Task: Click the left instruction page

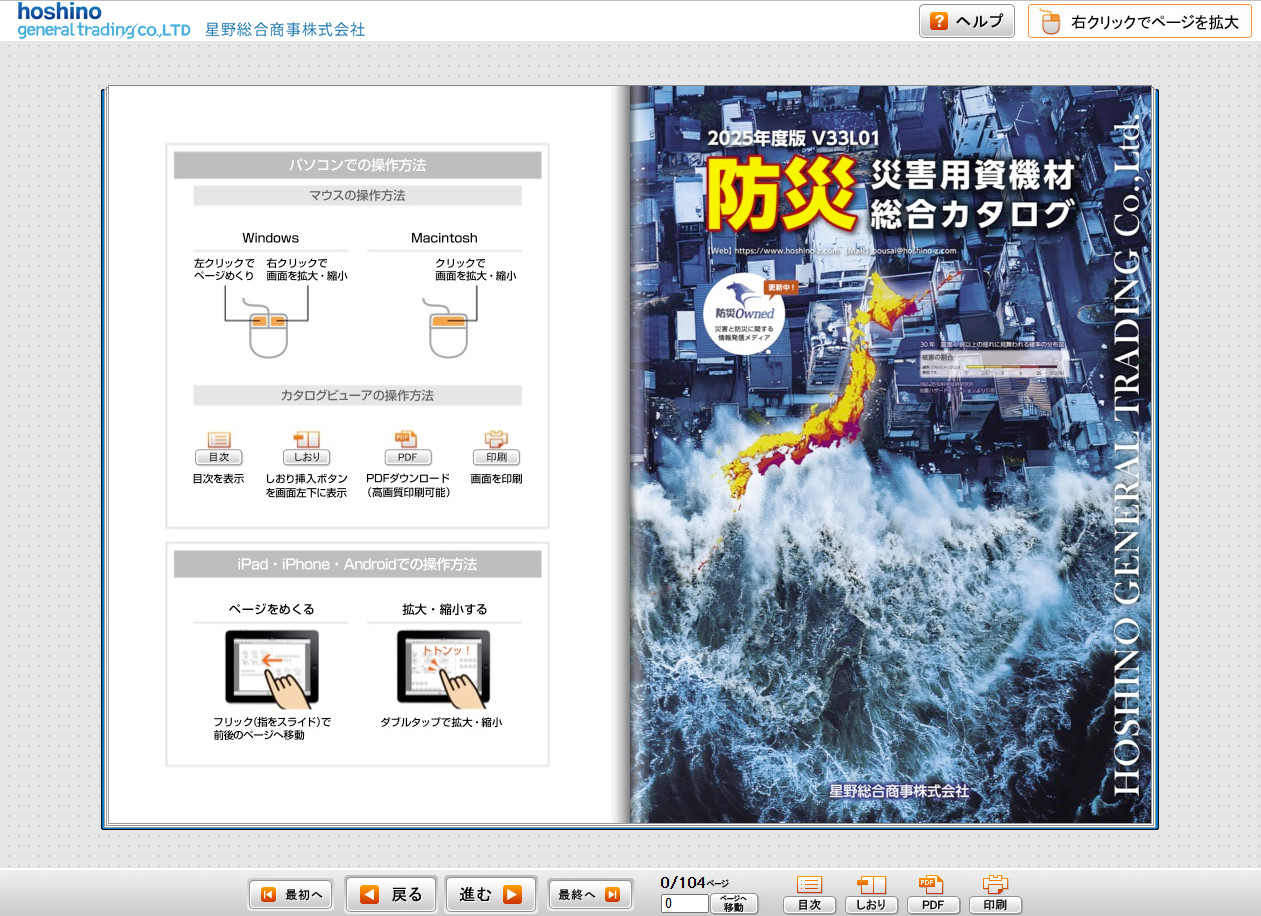Action: pos(369,455)
